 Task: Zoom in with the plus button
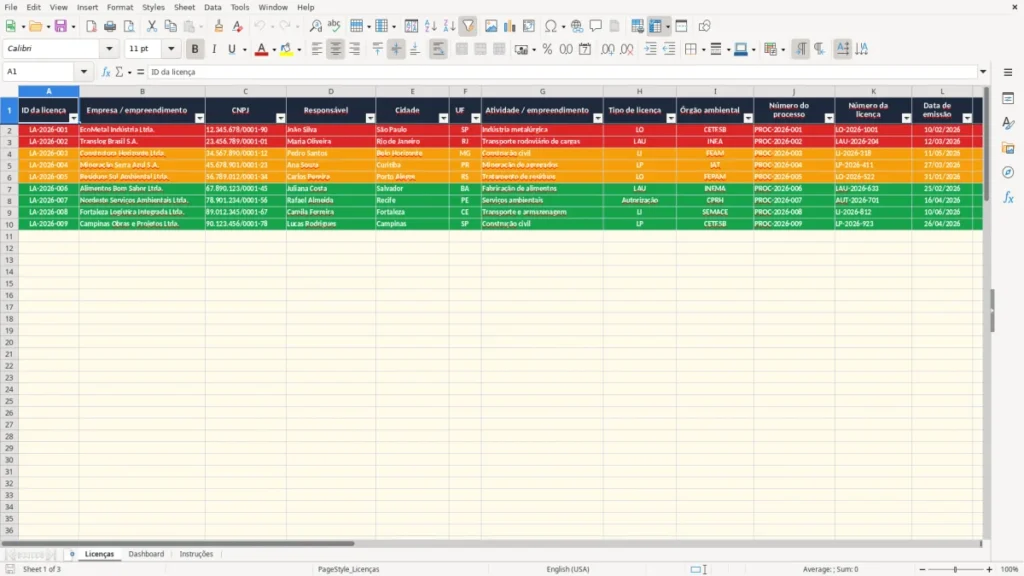[x=989, y=569]
